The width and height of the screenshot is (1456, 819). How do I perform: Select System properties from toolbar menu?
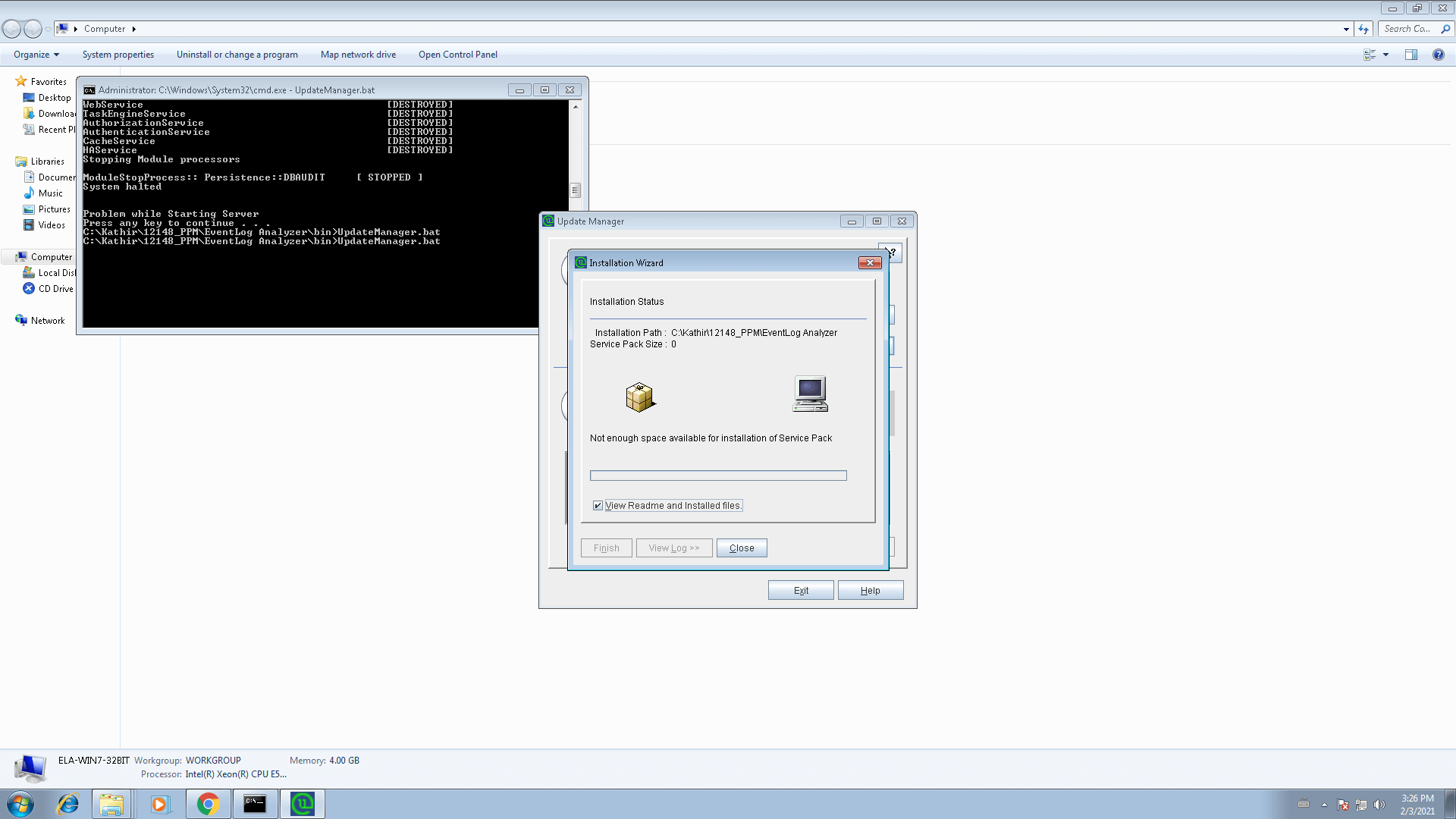pos(118,54)
